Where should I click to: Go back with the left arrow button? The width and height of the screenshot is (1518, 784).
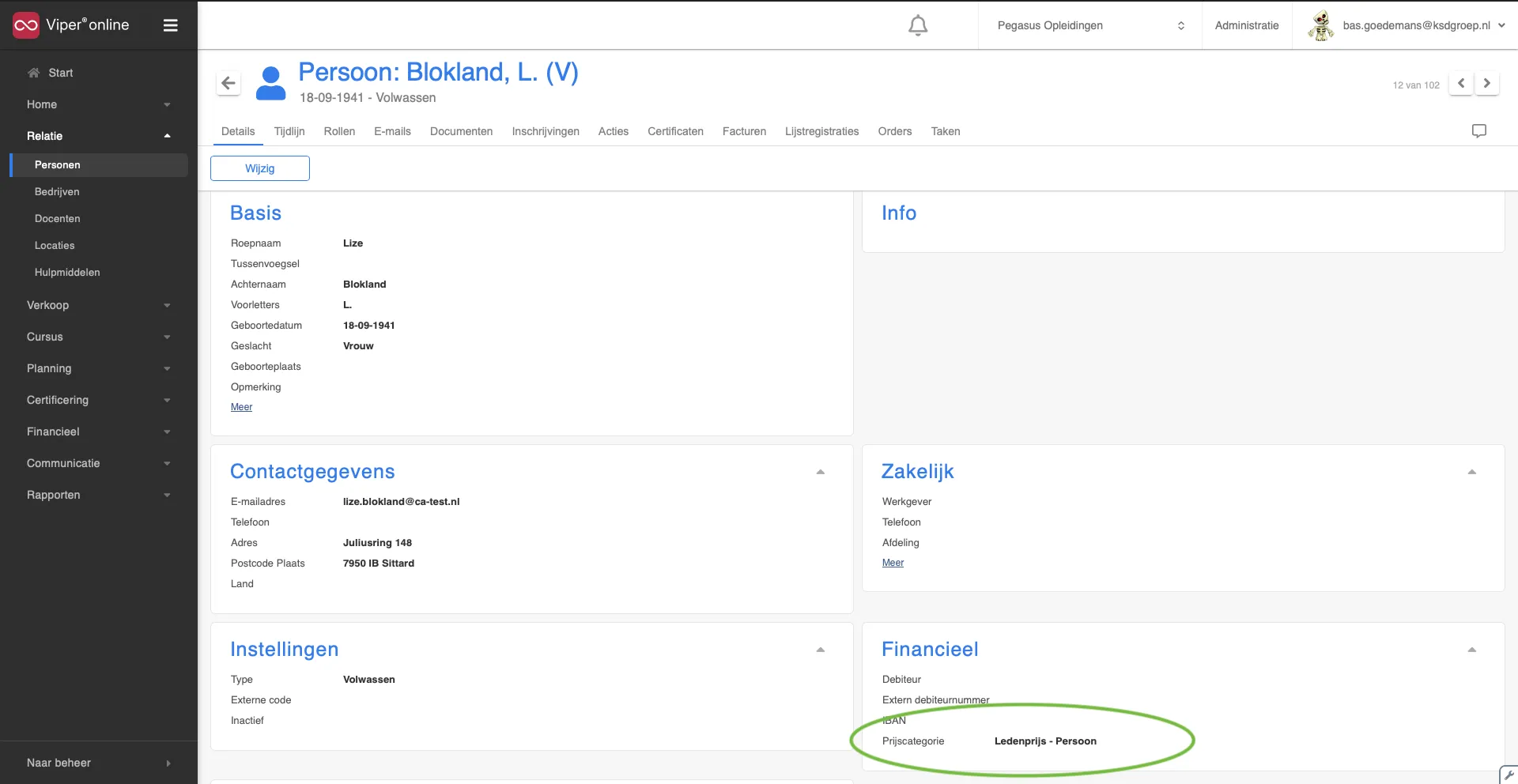(x=228, y=83)
